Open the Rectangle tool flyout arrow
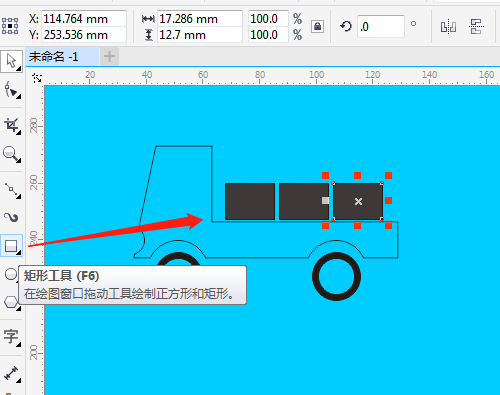Screen dimensions: 500x395 19,253
